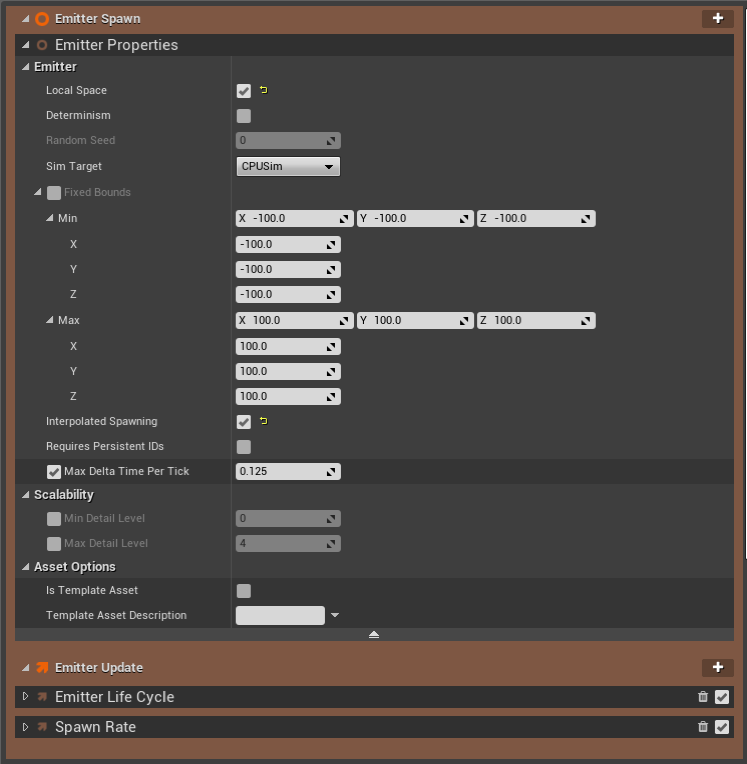Enable the Min Detail Level checkbox
The height and width of the screenshot is (764, 747).
click(54, 519)
